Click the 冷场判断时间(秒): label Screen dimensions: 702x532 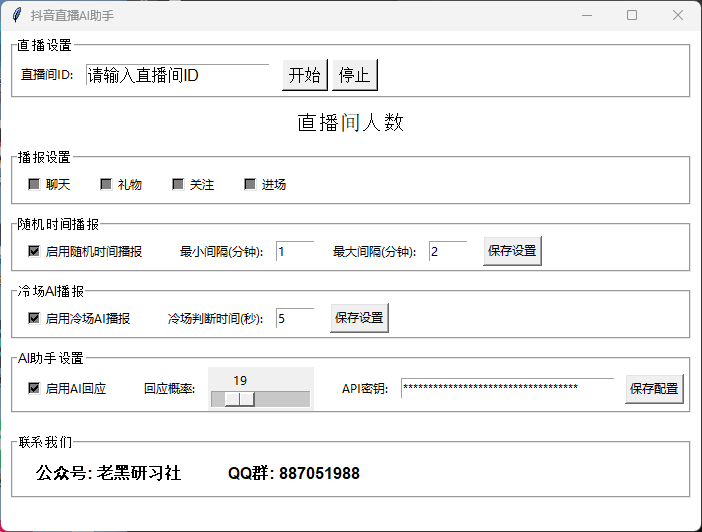coord(215,319)
